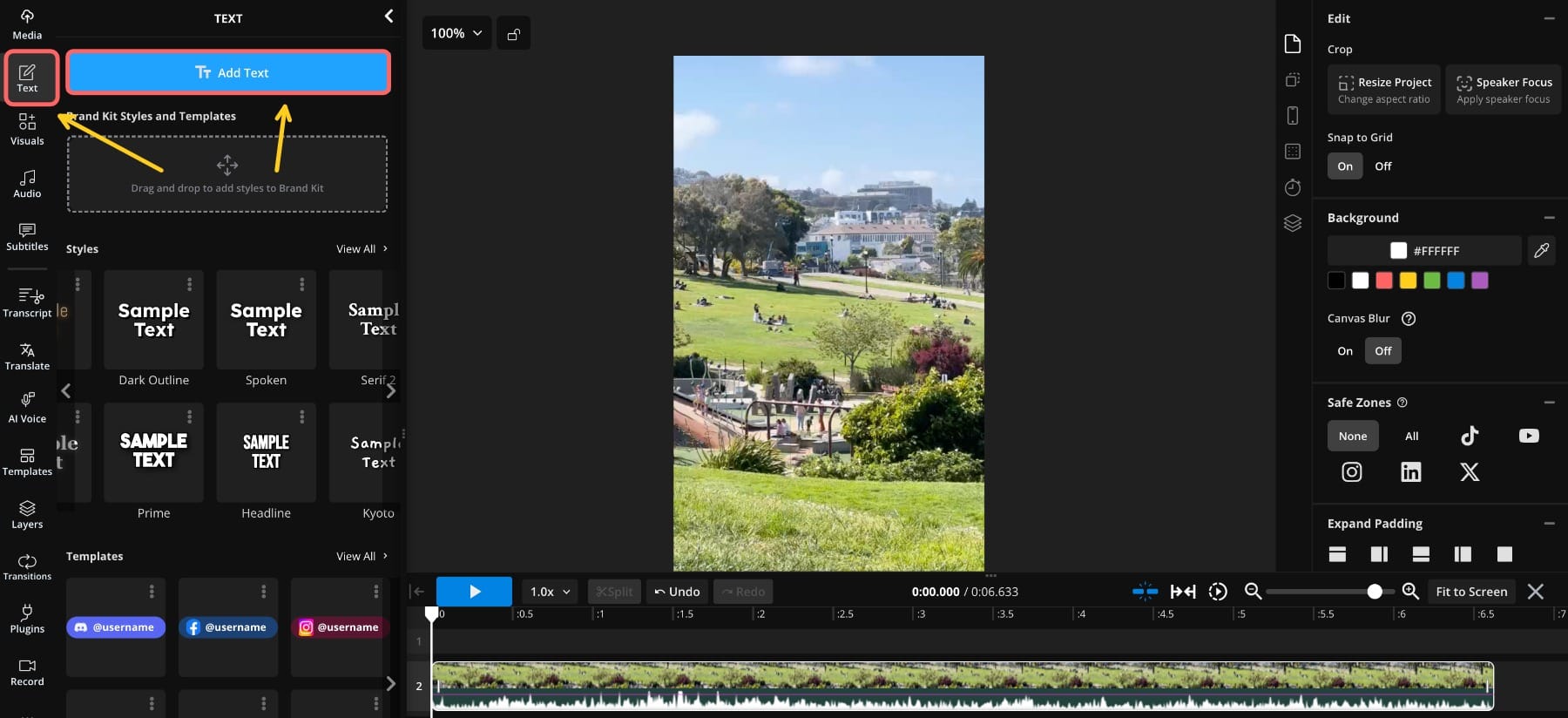Select the TikTok safe zone icon

1470,436
